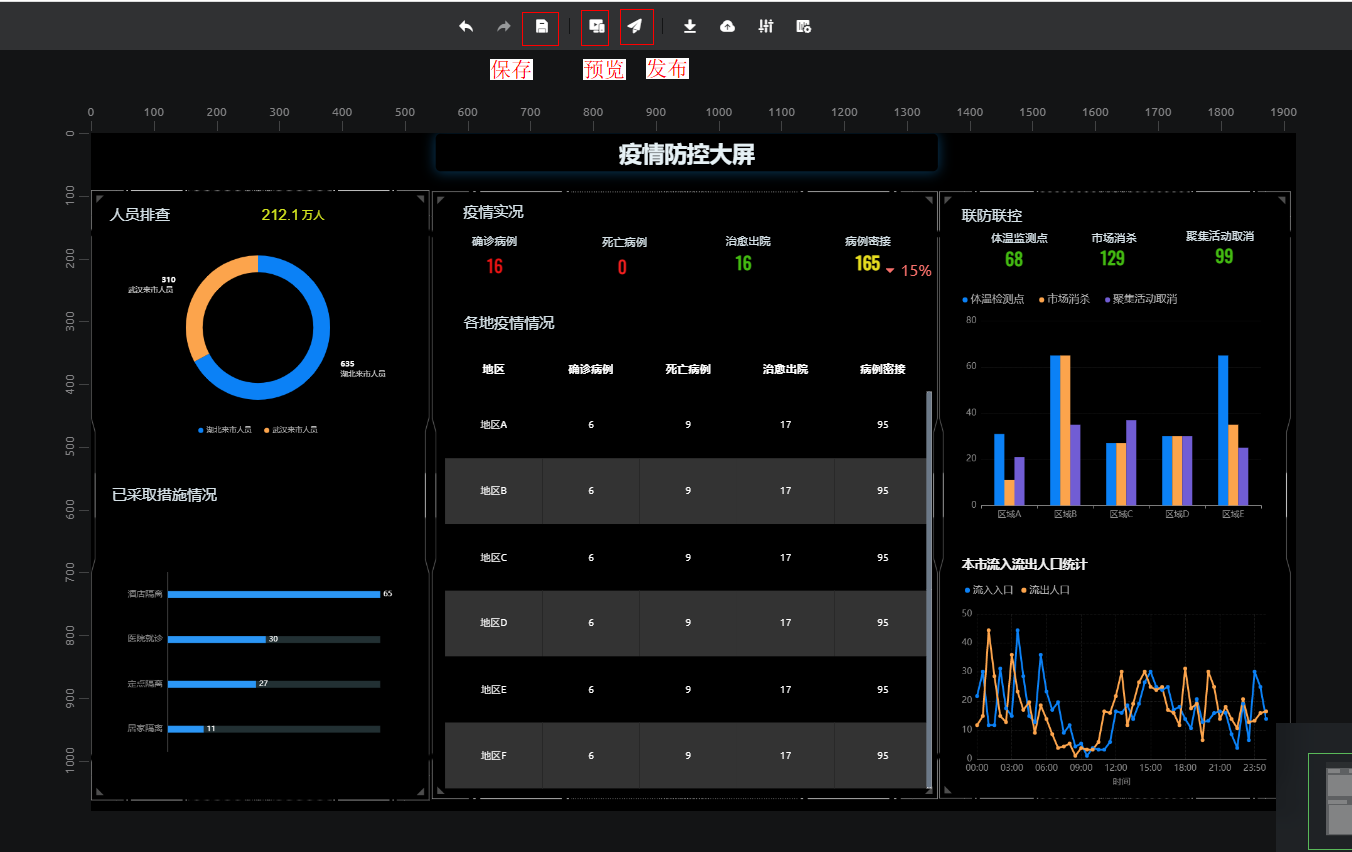Viewport: 1352px width, 852px height.
Task: Click the green 16 recovered figure
Action: click(743, 264)
